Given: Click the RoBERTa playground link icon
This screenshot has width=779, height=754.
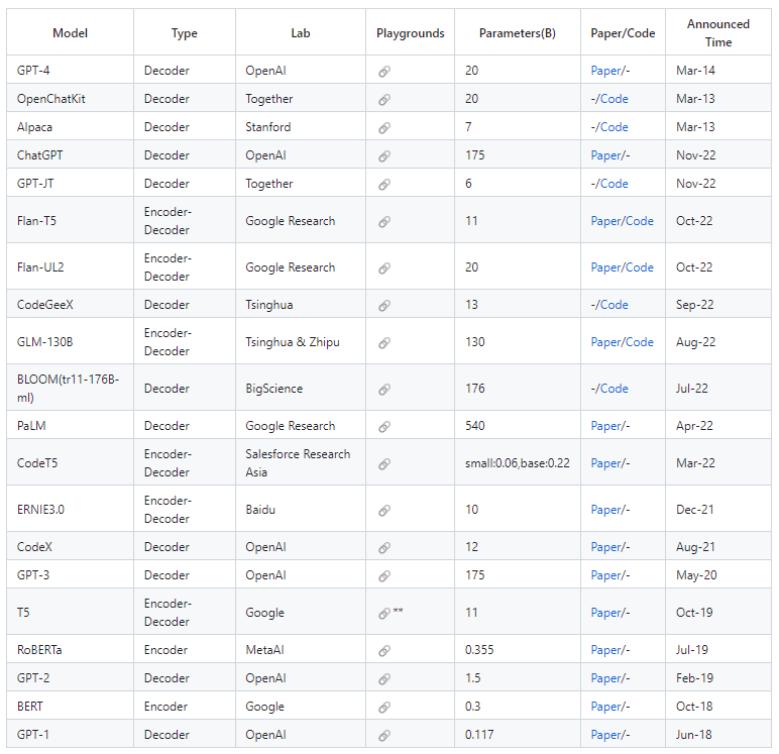Looking at the screenshot, I should (x=383, y=650).
